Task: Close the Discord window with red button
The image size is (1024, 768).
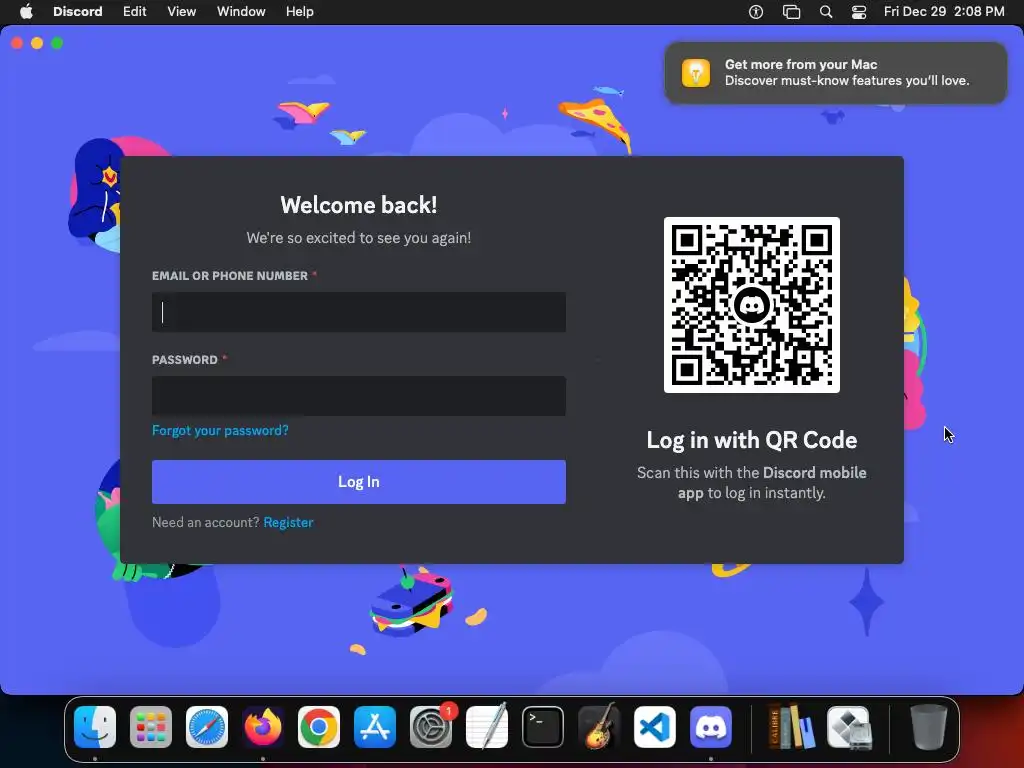Action: tap(17, 43)
